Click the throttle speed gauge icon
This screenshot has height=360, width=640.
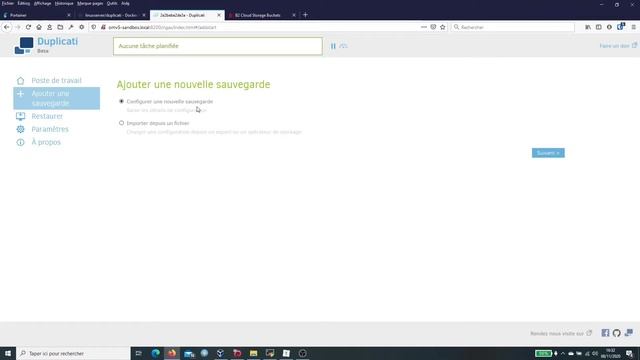point(343,46)
